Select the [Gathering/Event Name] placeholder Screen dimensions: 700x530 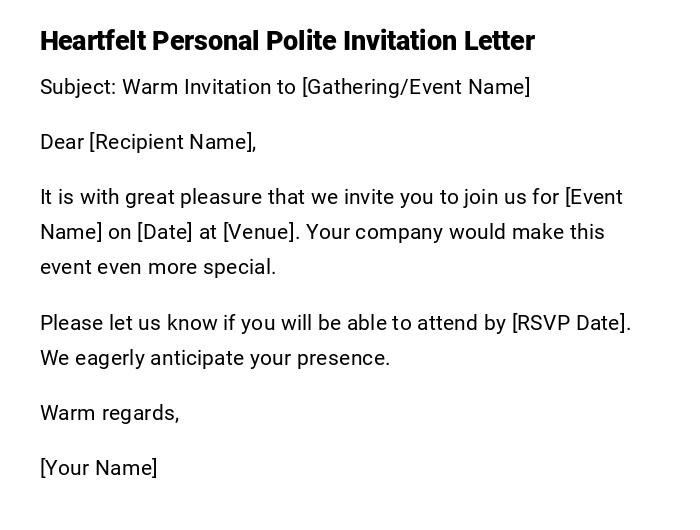point(416,87)
